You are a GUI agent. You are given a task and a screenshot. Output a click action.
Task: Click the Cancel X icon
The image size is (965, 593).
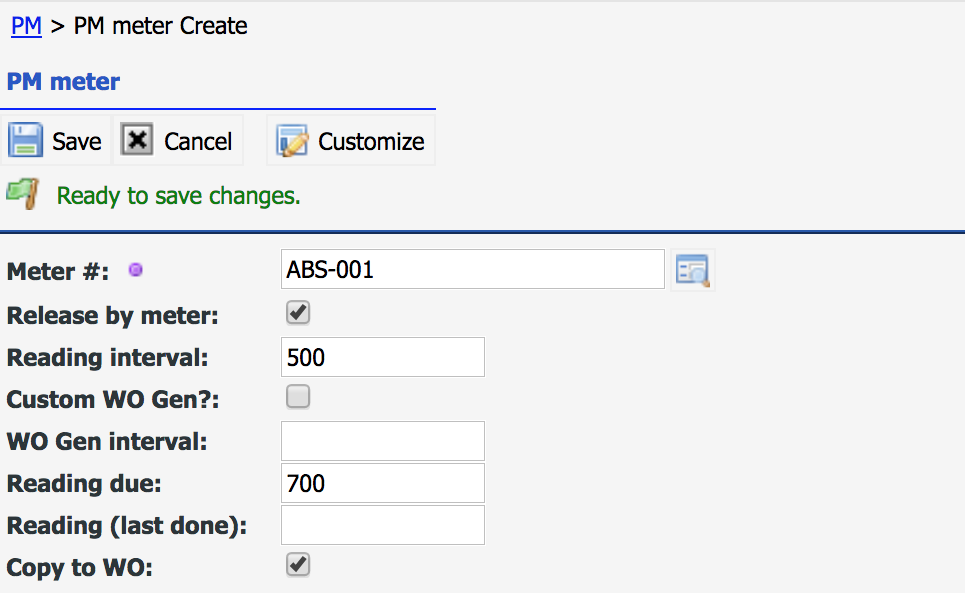click(137, 140)
